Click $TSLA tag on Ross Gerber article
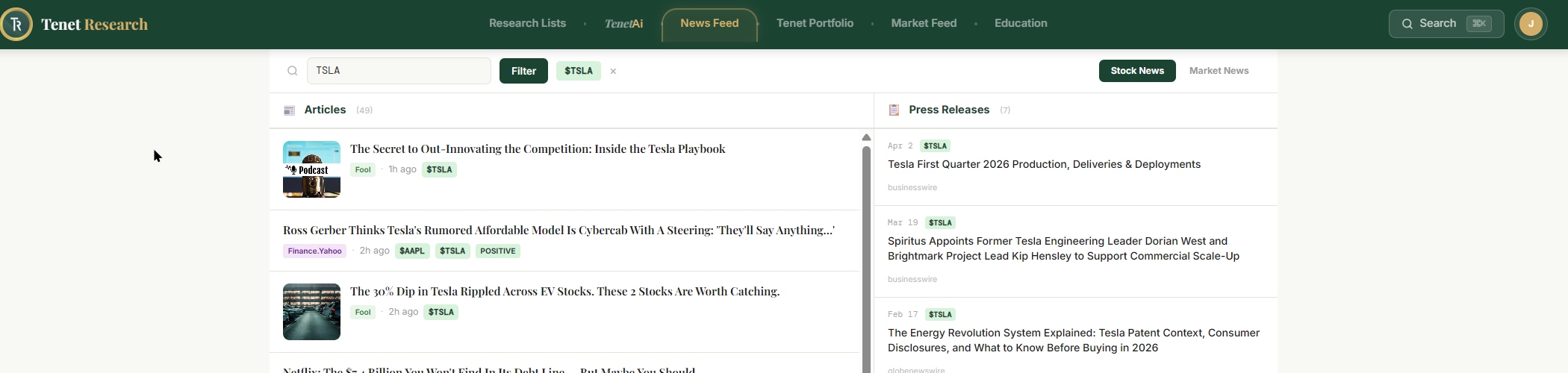1568x373 pixels. 452,251
